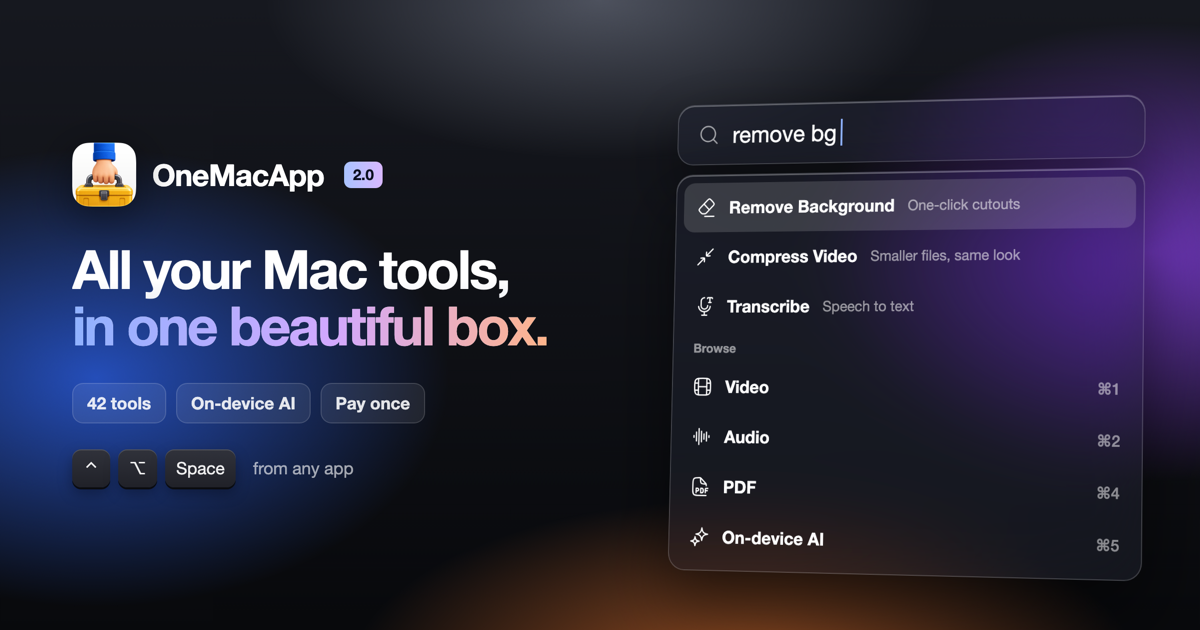Click the Space key cap
The height and width of the screenshot is (630, 1200).
[200, 468]
